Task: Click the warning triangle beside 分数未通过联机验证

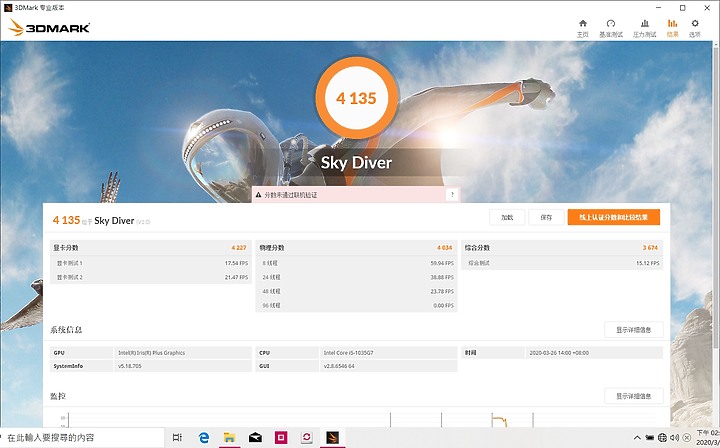Action: [x=259, y=195]
